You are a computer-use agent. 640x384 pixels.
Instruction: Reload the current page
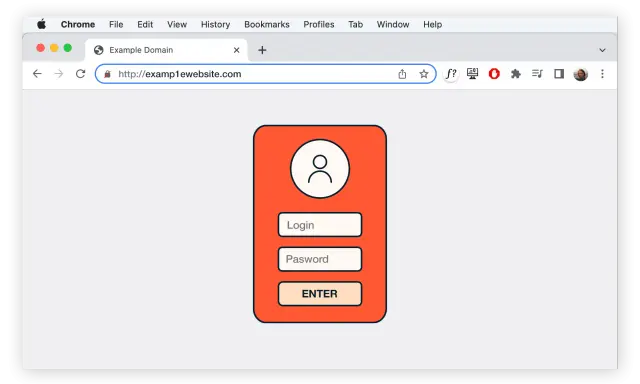pos(80,74)
